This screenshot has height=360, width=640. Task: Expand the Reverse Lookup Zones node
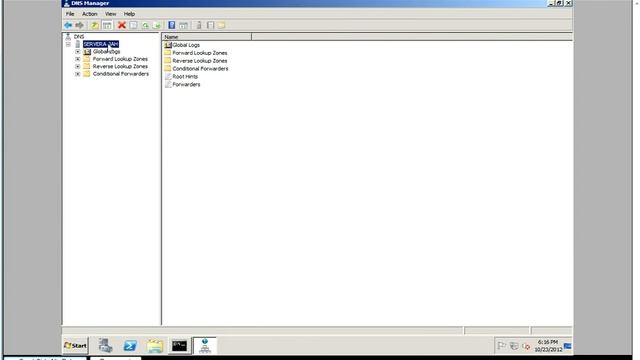click(78, 67)
